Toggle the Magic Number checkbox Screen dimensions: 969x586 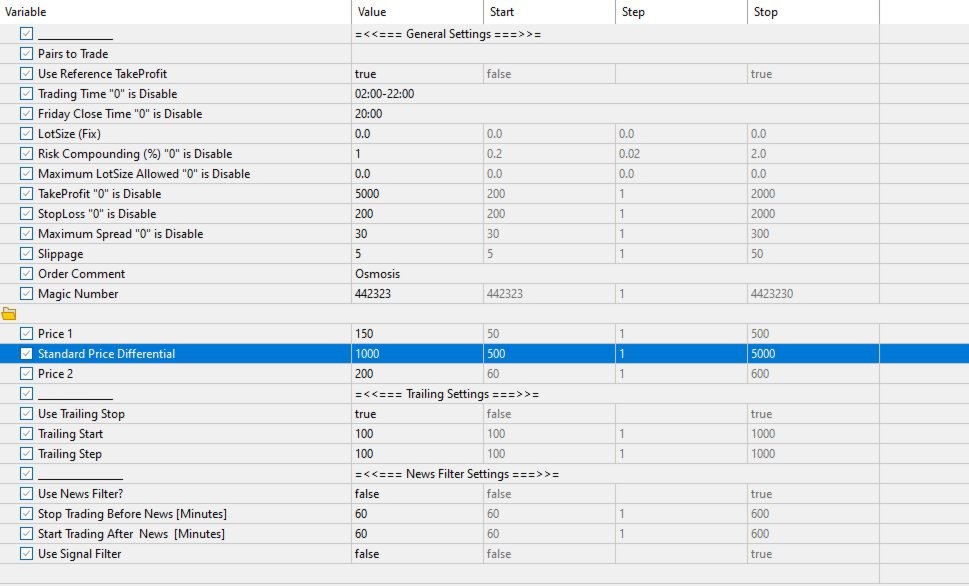(26, 294)
